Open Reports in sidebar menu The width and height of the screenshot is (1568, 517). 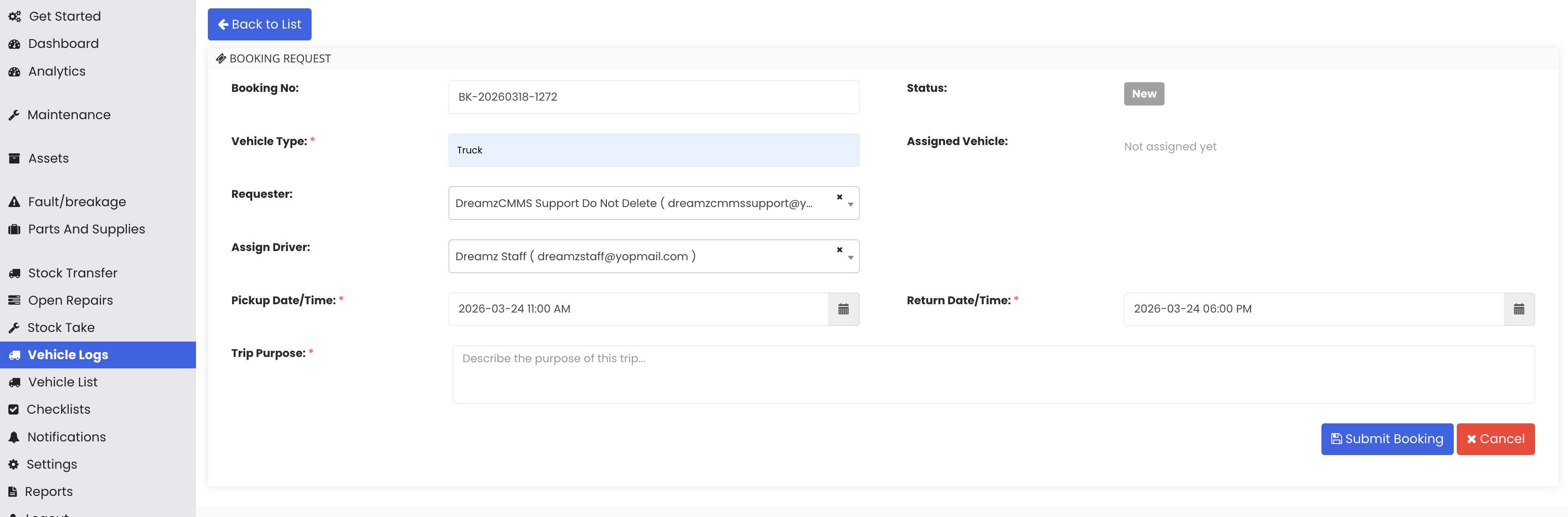pos(49,492)
